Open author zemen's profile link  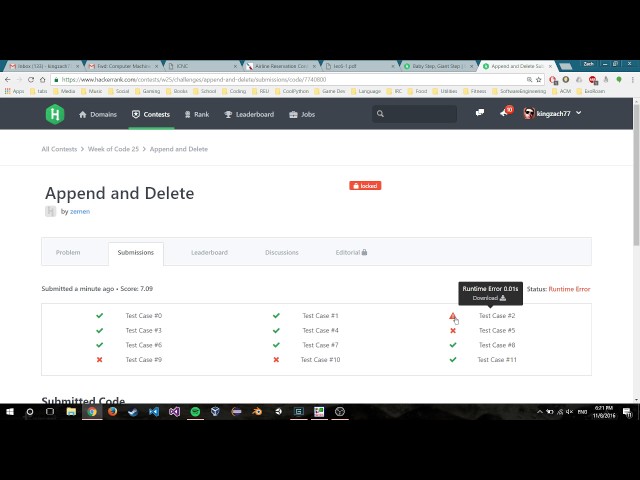pyautogui.click(x=80, y=211)
